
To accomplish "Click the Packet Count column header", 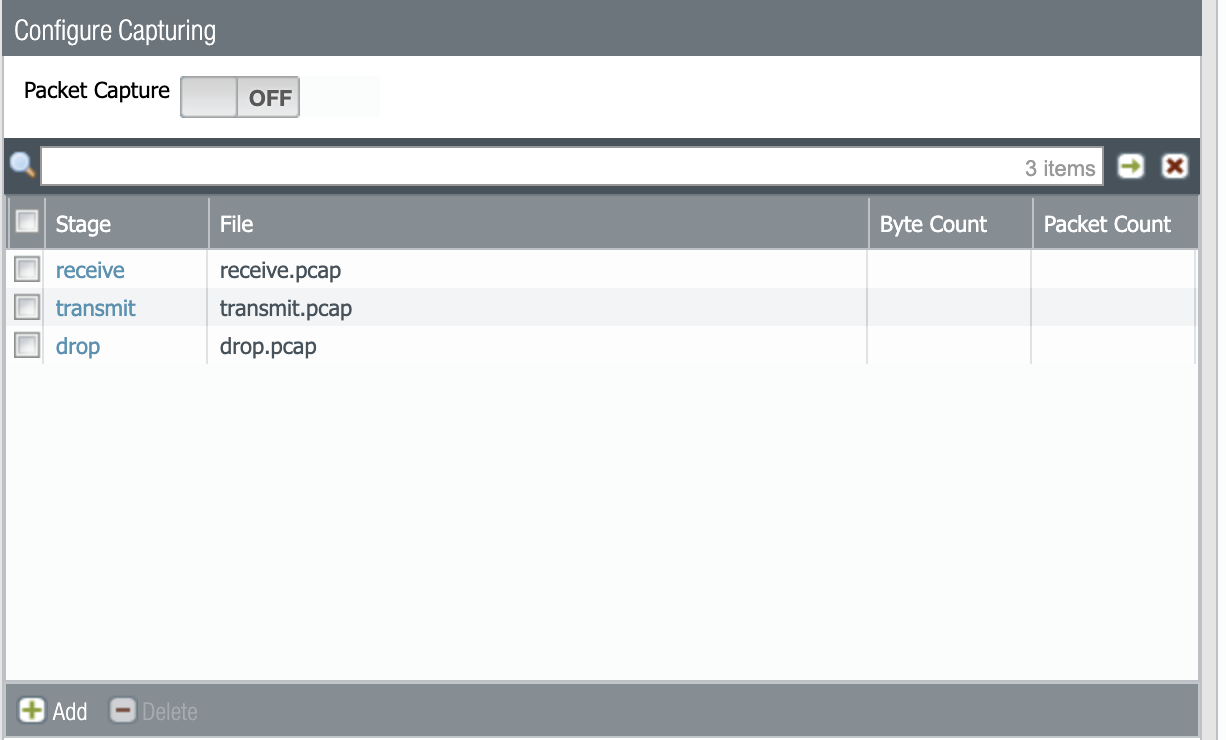I will 1106,224.
